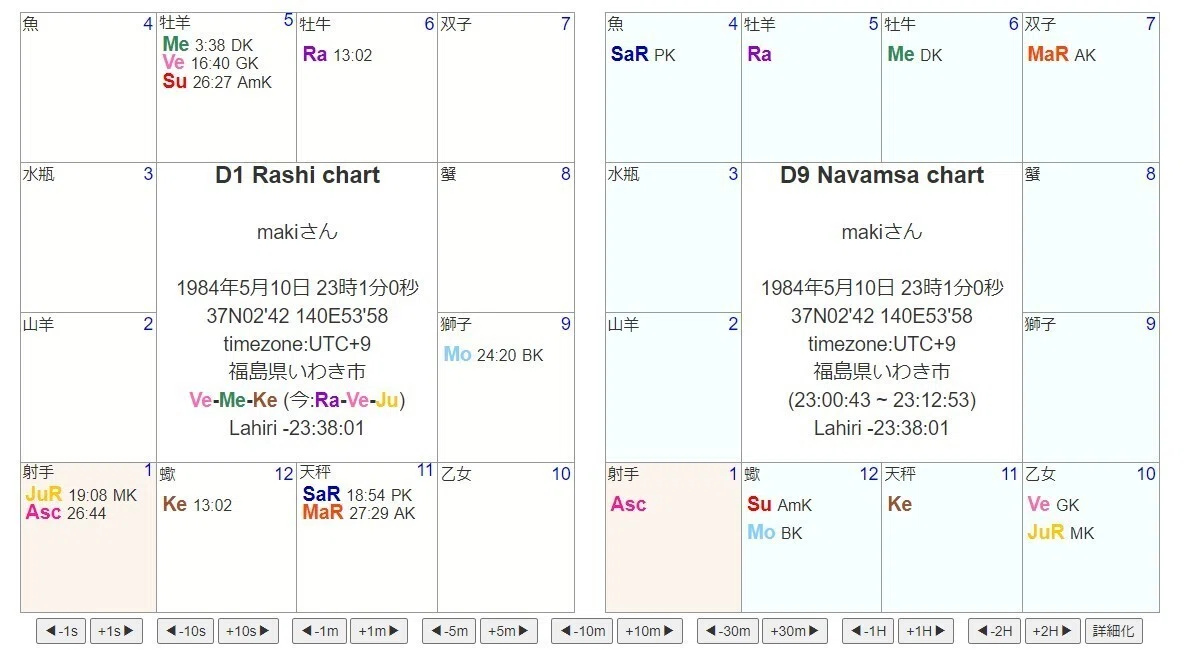
Task: Select 'MaR 27:29 AK' in D1 chart
Action: pyautogui.click(x=358, y=513)
